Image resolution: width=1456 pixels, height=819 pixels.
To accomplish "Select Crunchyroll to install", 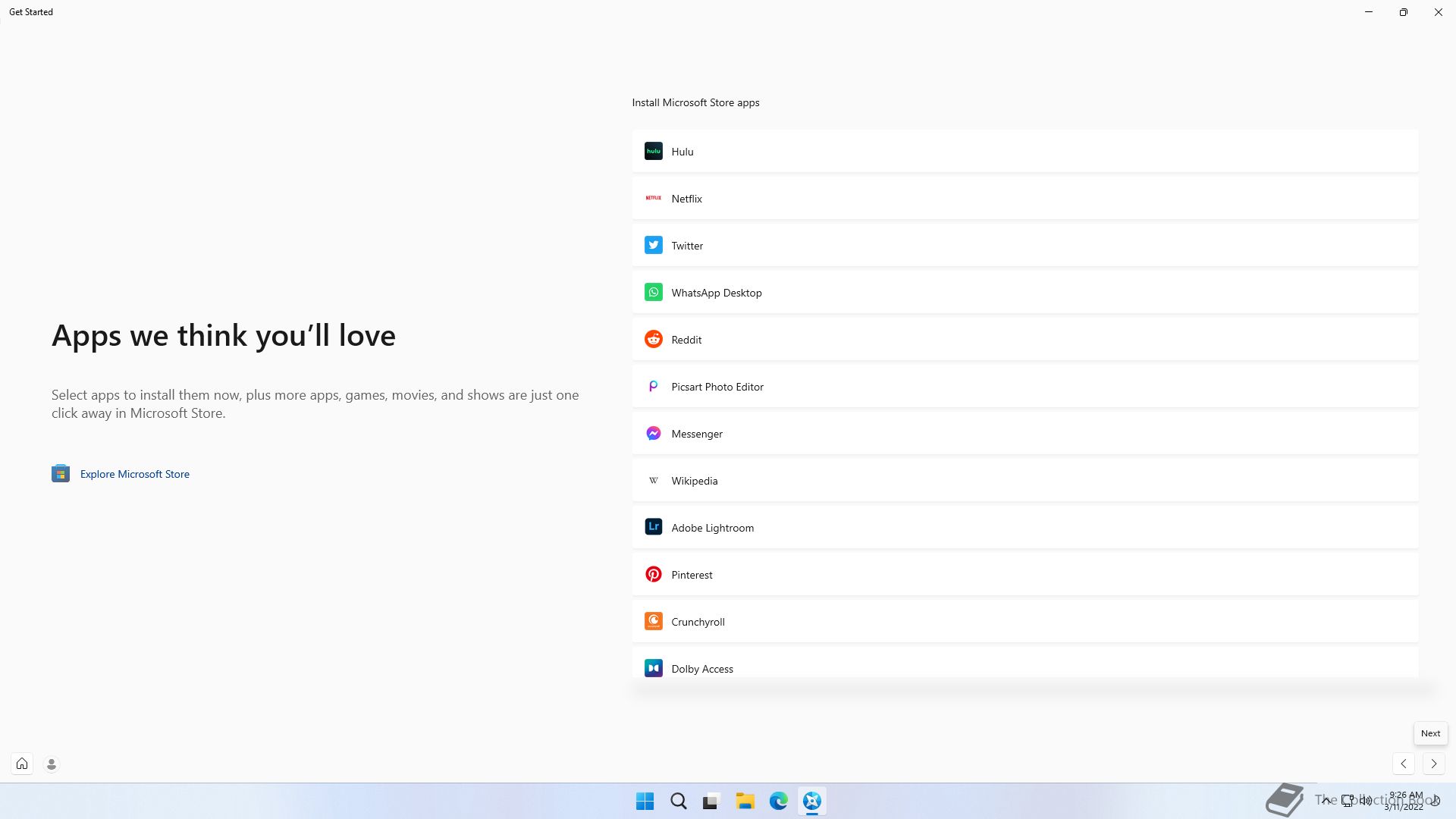I will [1025, 621].
